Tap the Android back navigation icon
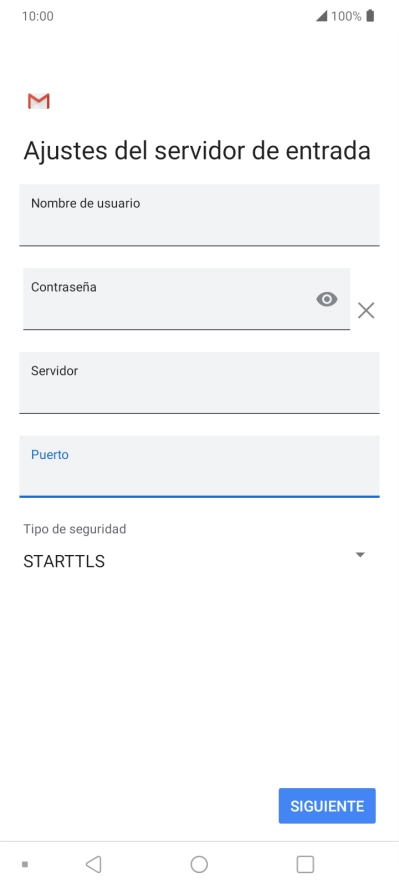Screen dimensions: 399x888 click(x=93, y=864)
